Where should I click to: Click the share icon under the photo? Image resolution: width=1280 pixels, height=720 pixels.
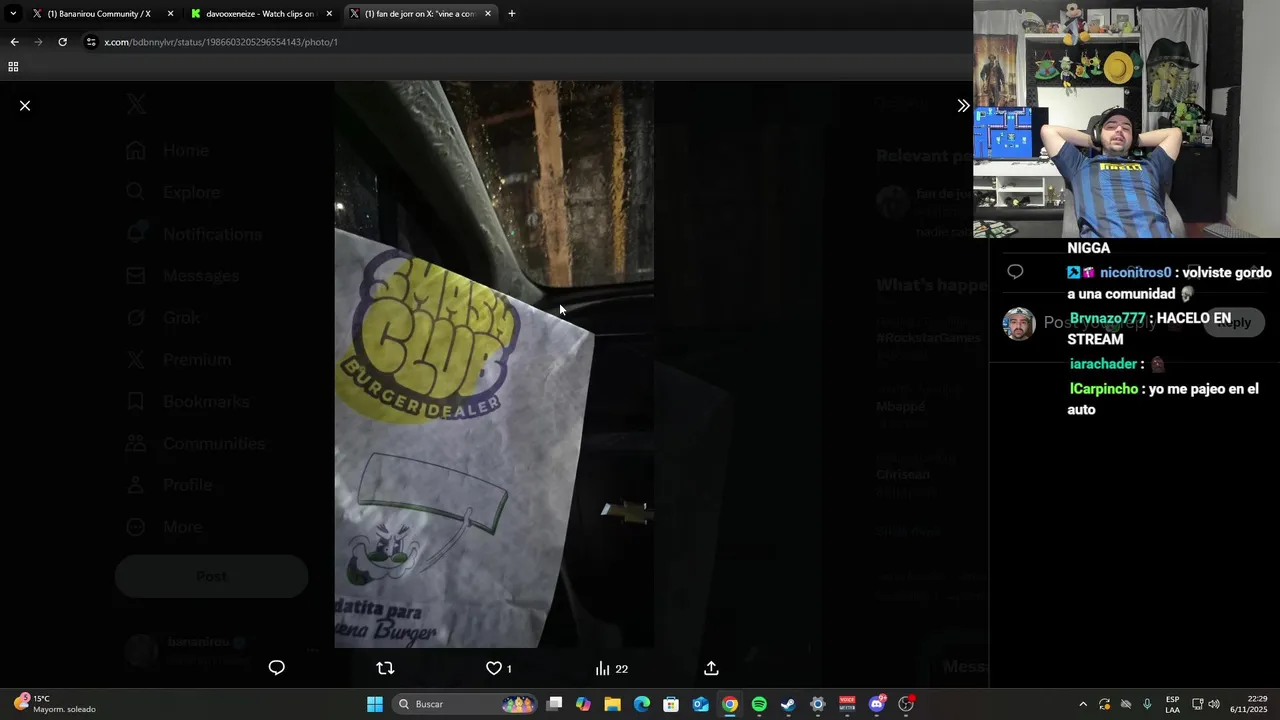tap(711, 668)
